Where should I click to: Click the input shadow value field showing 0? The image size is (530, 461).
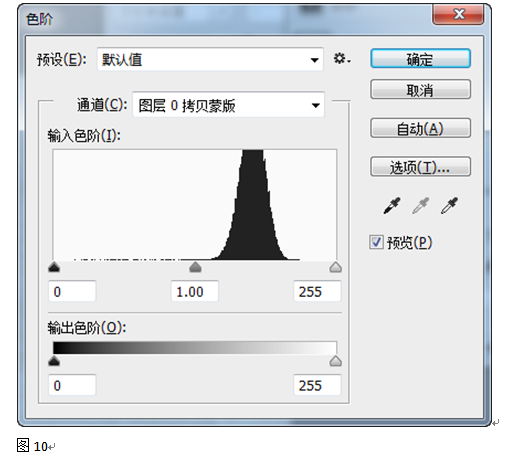coord(72,291)
